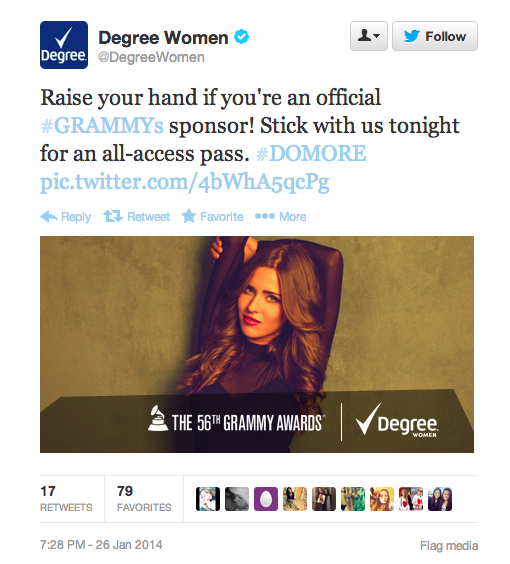Click the Degree logo profile avatar
This screenshot has height=564, width=510.
tap(64, 45)
